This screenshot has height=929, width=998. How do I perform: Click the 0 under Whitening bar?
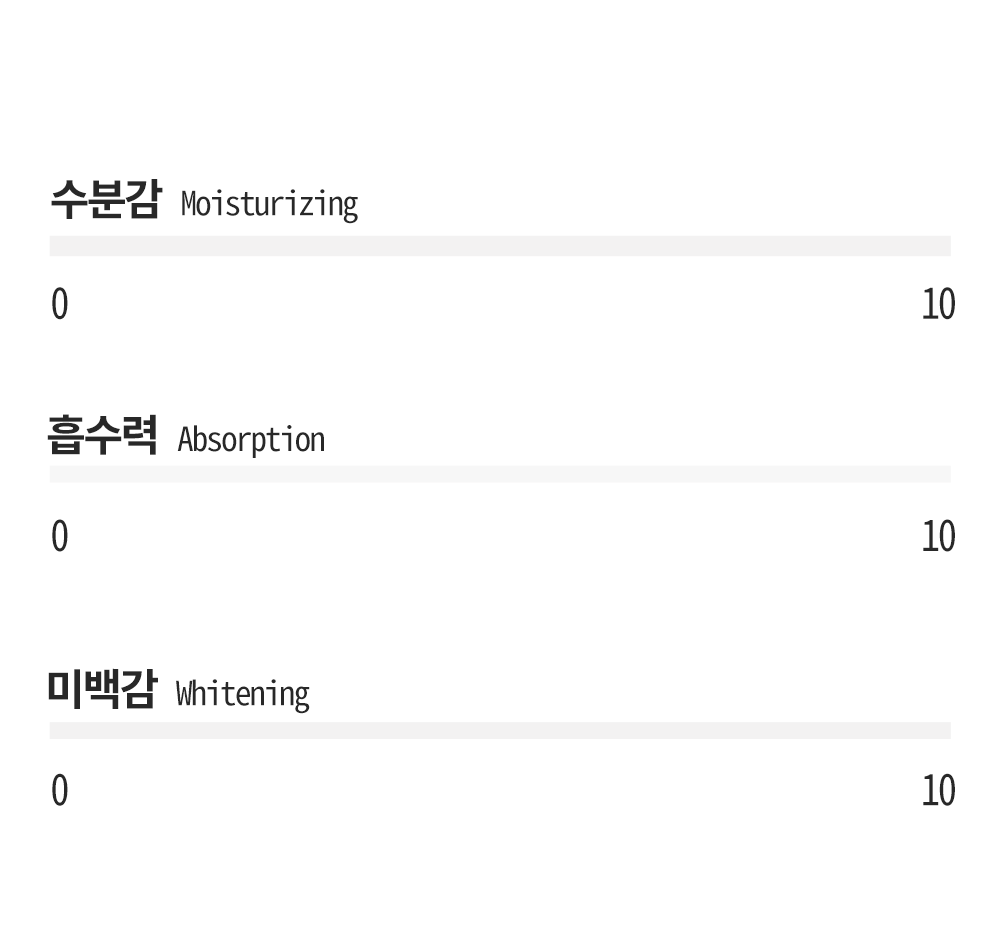(x=60, y=791)
